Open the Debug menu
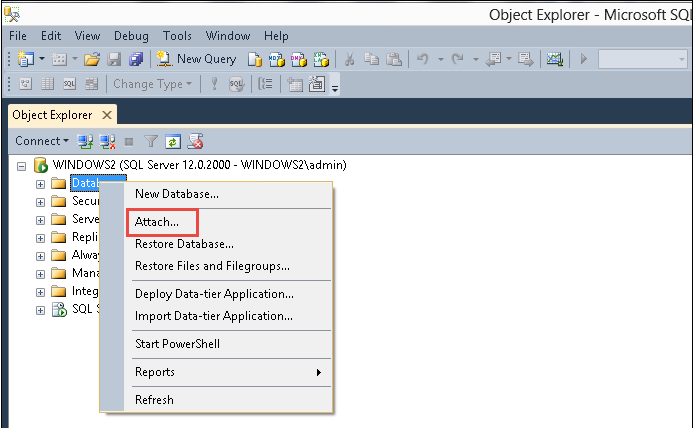Viewport: 700px width, 428px height. (x=131, y=36)
